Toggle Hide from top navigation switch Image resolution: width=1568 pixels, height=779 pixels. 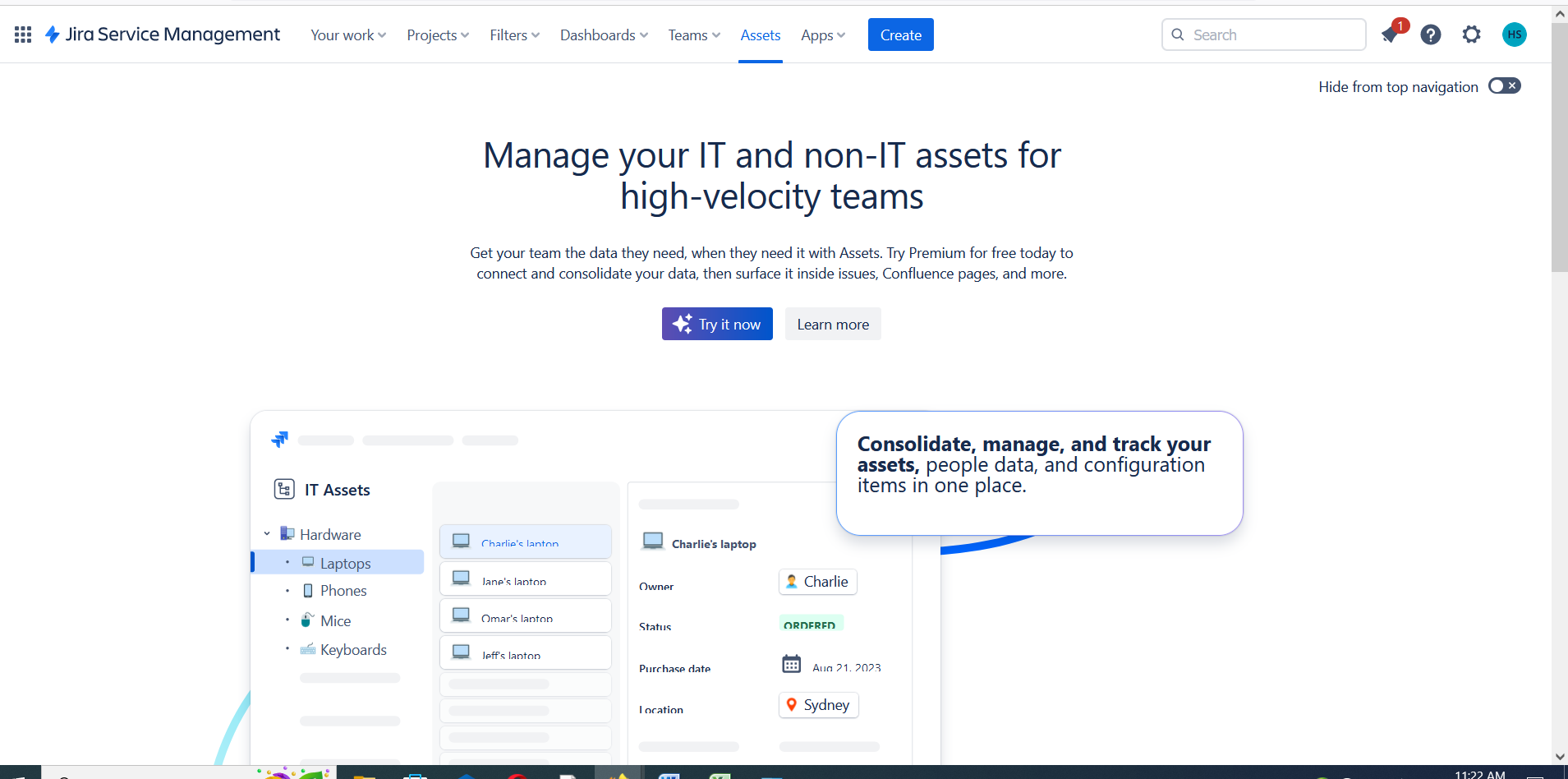1505,86
